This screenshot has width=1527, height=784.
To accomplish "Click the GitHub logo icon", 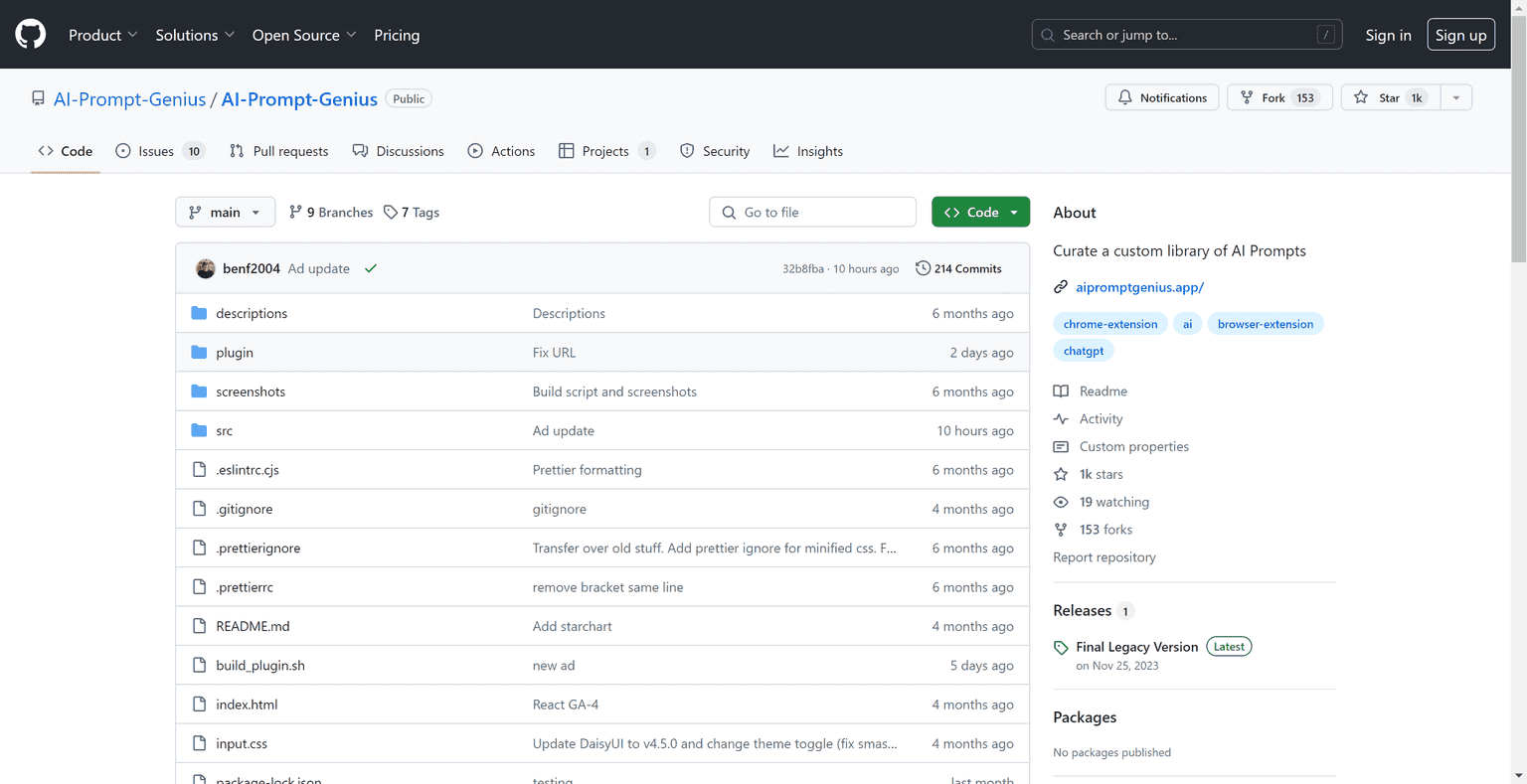I will 31,34.
